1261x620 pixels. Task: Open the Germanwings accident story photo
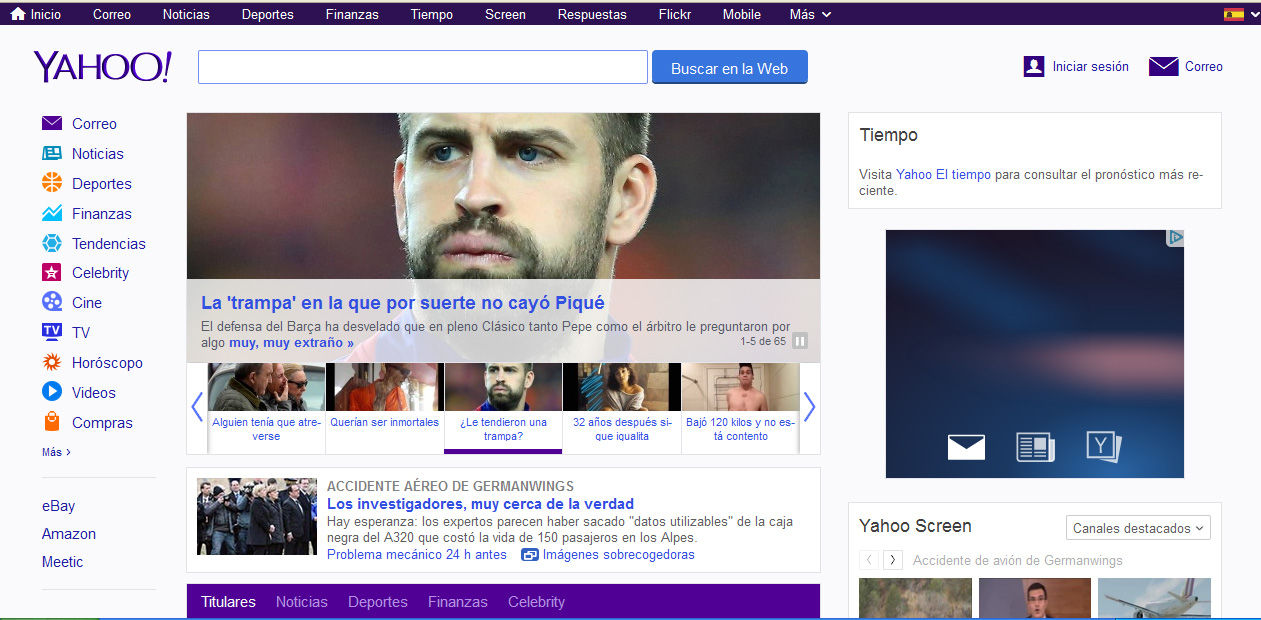257,516
